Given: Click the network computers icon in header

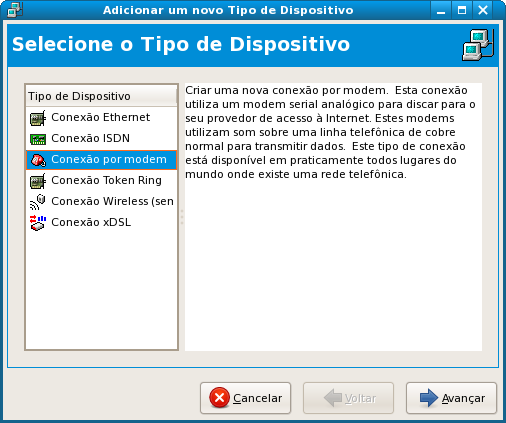Looking at the screenshot, I should tap(478, 45).
